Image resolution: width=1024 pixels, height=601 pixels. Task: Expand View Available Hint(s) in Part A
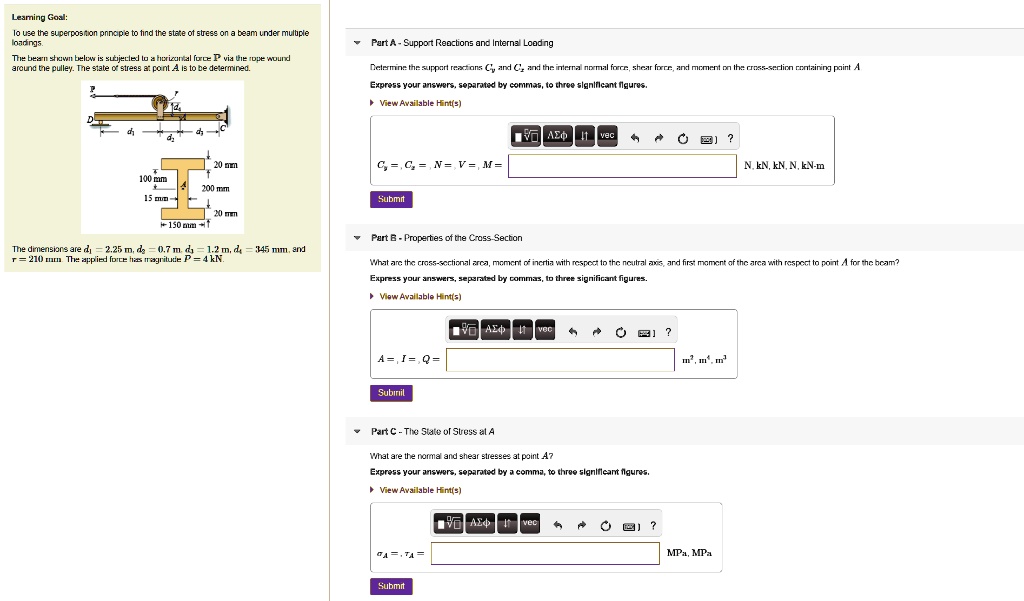pyautogui.click(x=420, y=103)
